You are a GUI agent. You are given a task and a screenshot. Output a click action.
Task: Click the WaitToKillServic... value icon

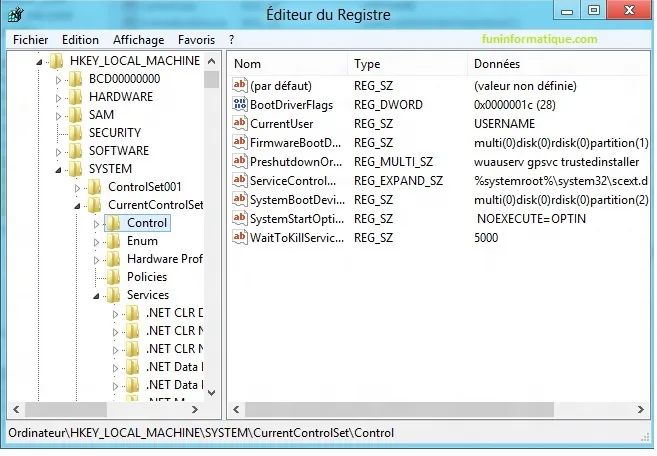click(x=240, y=237)
